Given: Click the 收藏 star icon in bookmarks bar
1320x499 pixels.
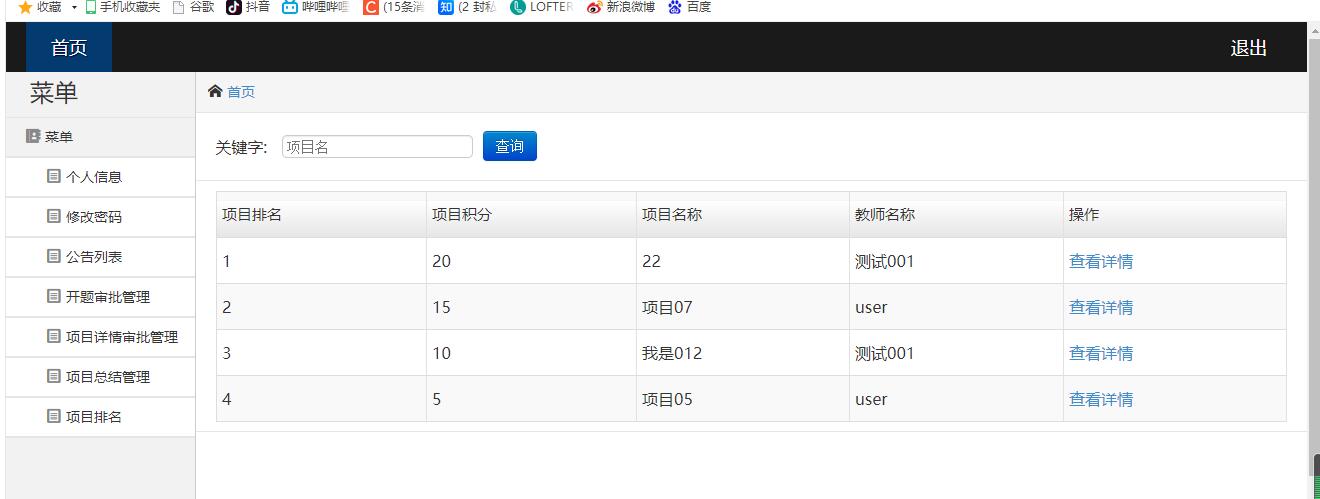Looking at the screenshot, I should [x=25, y=7].
